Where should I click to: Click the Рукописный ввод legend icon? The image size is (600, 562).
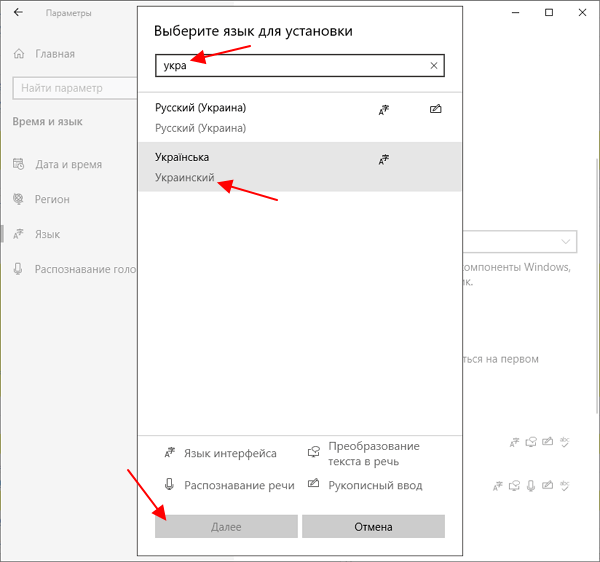(313, 483)
